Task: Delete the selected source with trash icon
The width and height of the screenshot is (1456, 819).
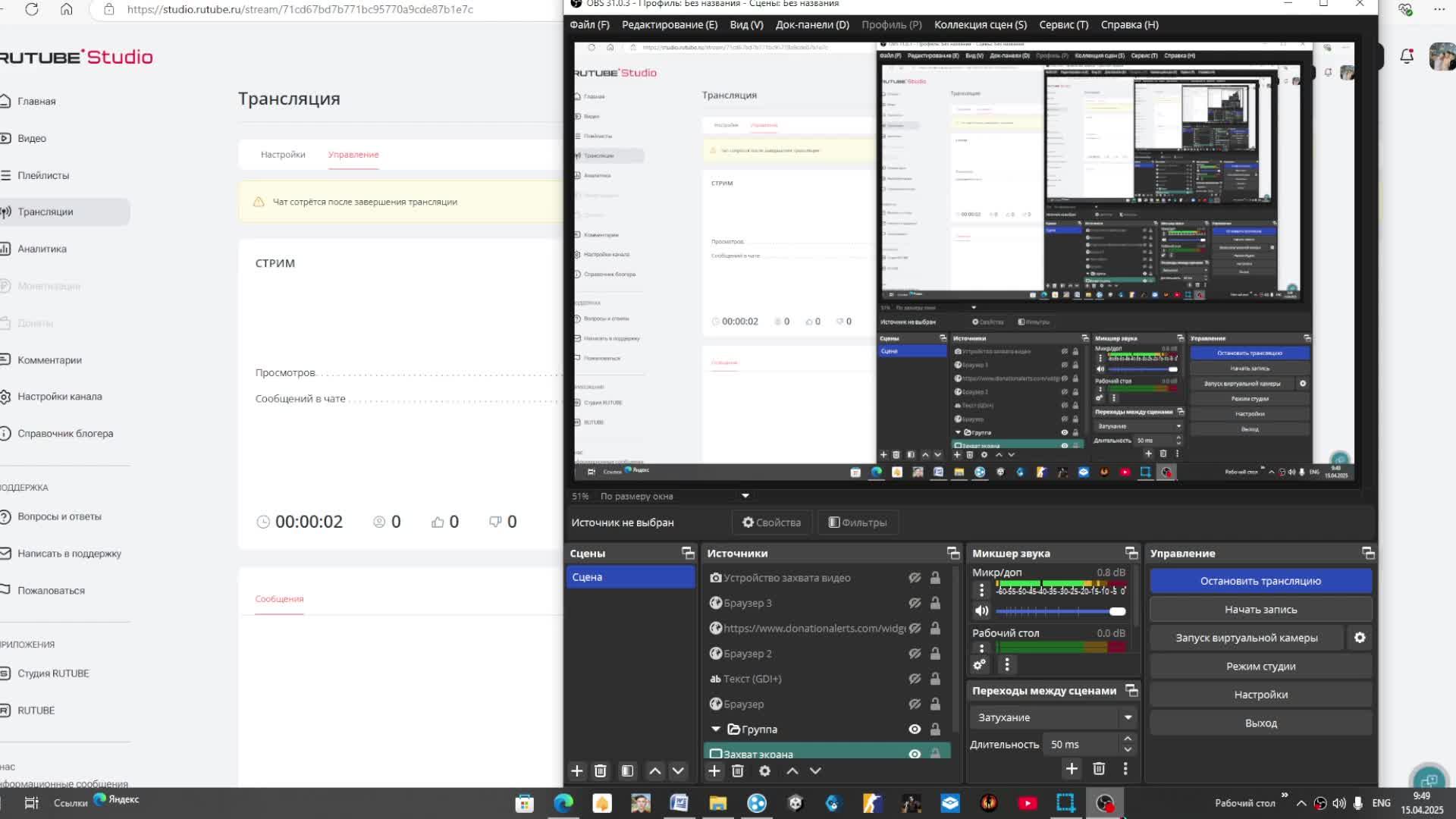Action: 738,771
